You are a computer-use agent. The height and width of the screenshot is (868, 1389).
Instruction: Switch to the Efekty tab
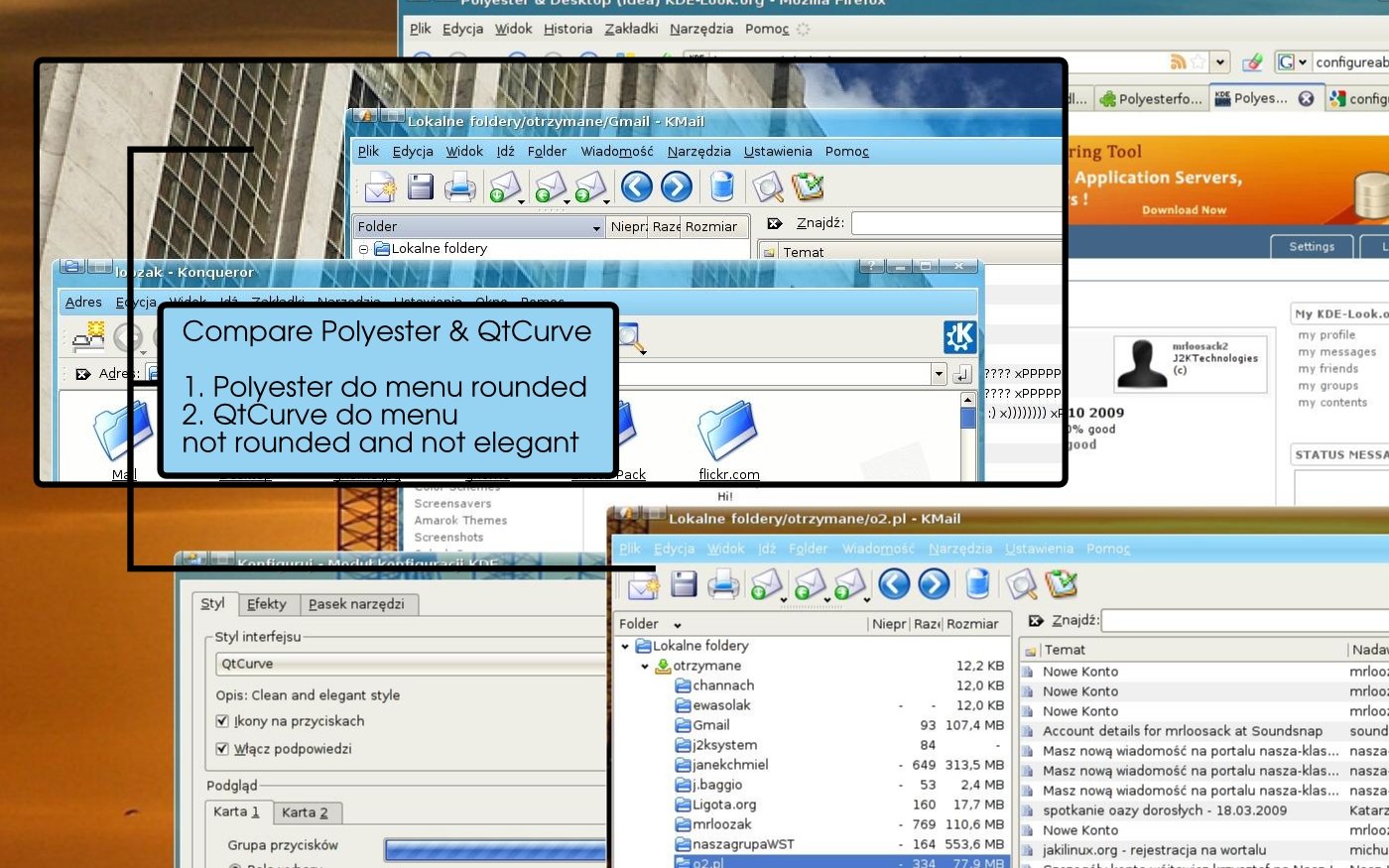[267, 603]
